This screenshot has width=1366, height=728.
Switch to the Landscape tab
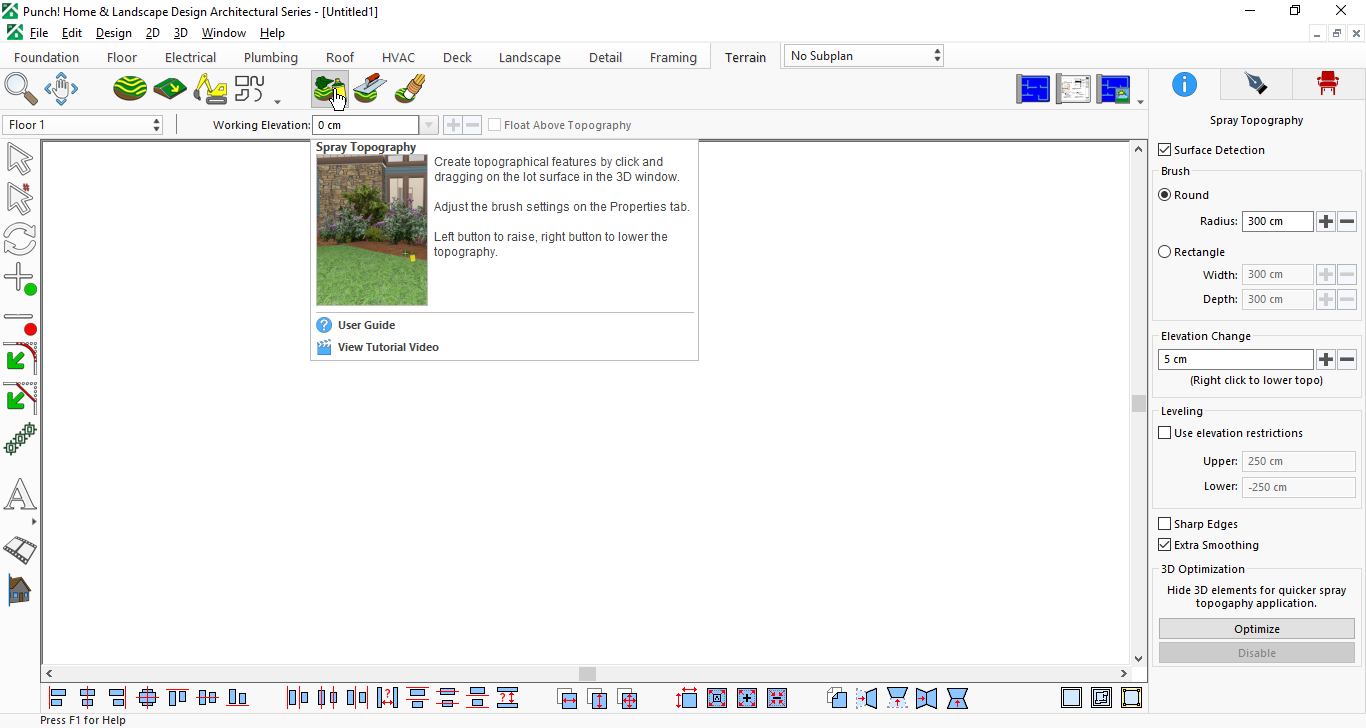click(x=530, y=57)
